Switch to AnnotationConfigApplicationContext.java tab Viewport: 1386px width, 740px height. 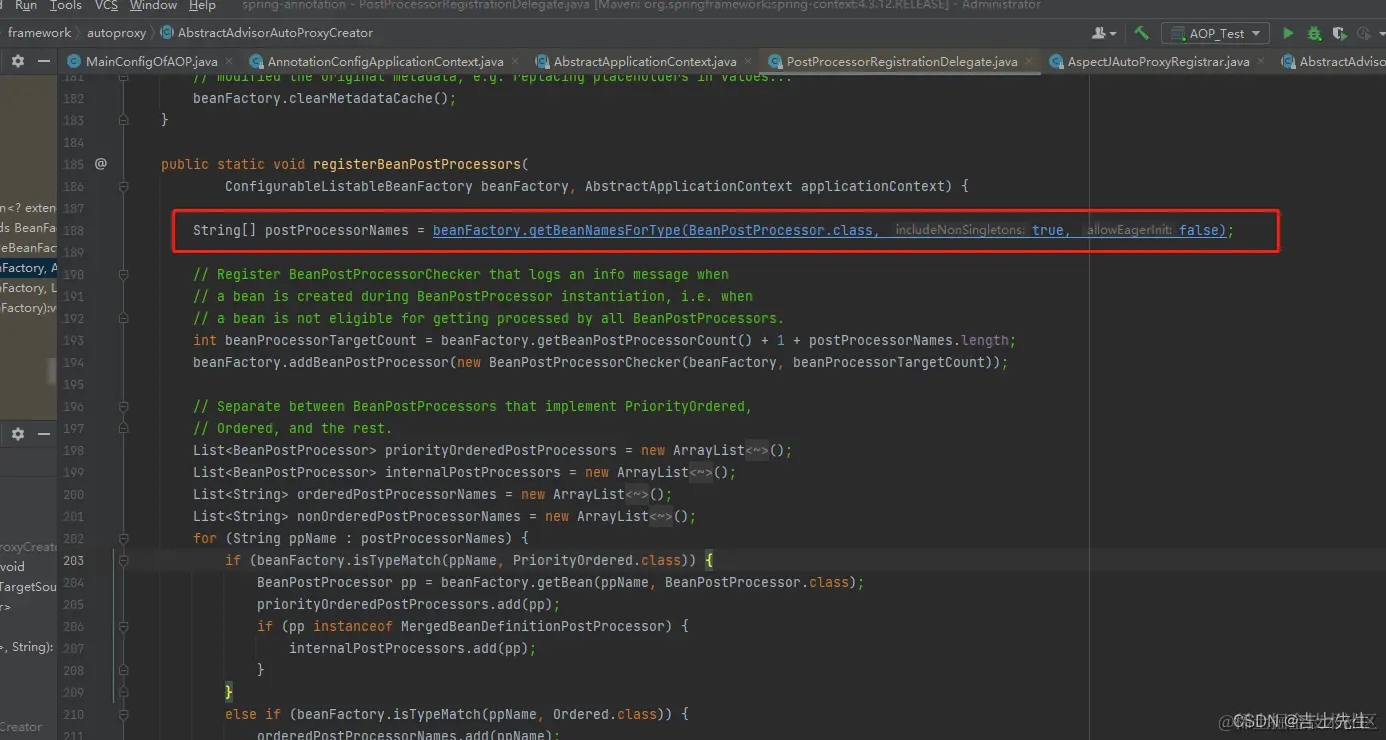385,62
